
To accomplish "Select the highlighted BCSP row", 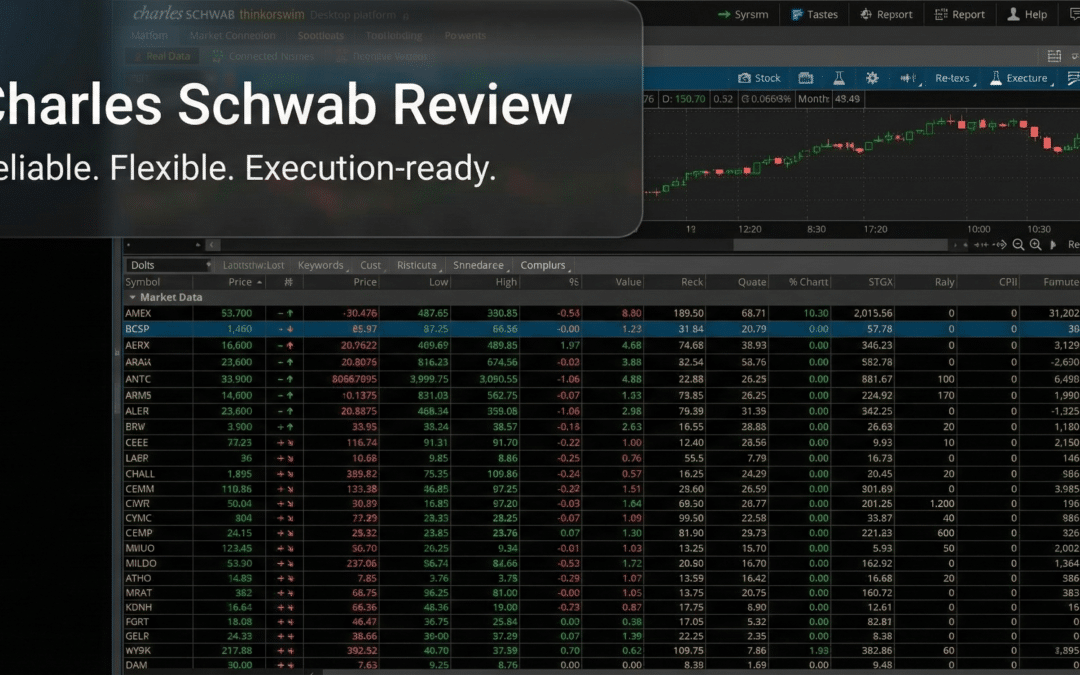I will 601,329.
